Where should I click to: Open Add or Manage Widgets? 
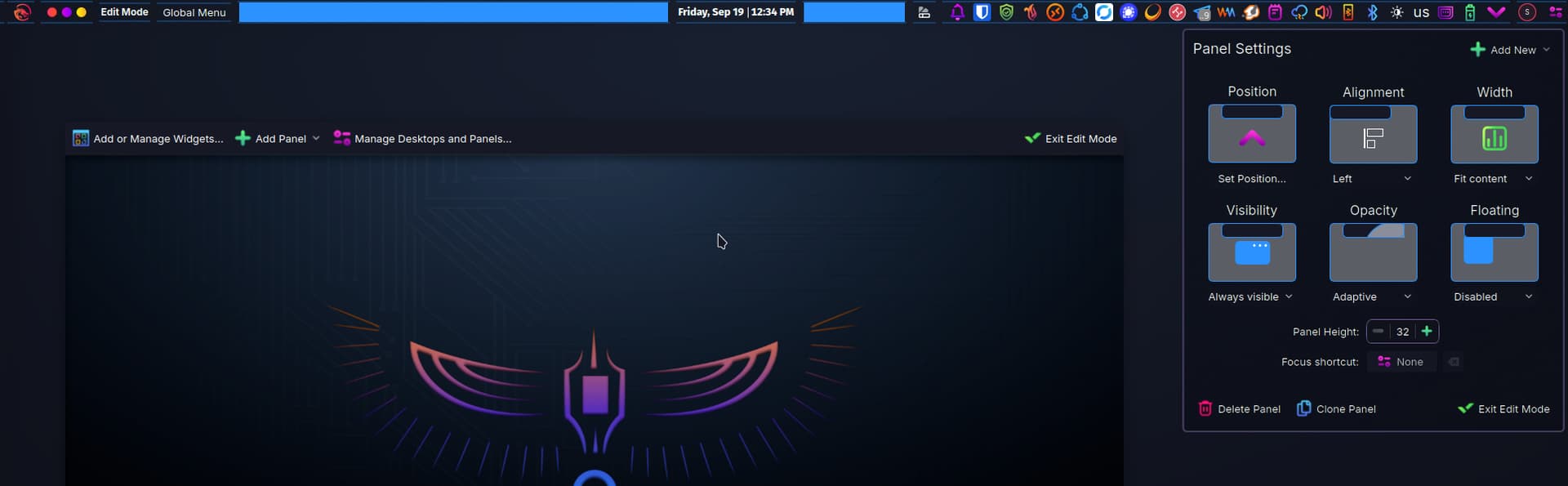148,139
